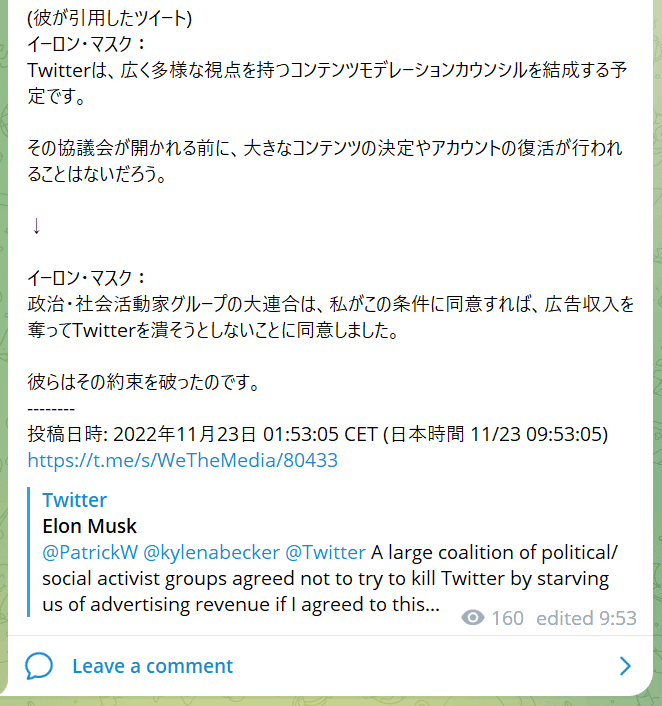The width and height of the screenshot is (662, 706).
Task: Click the down arrow symbol in message
Action: tap(36, 226)
